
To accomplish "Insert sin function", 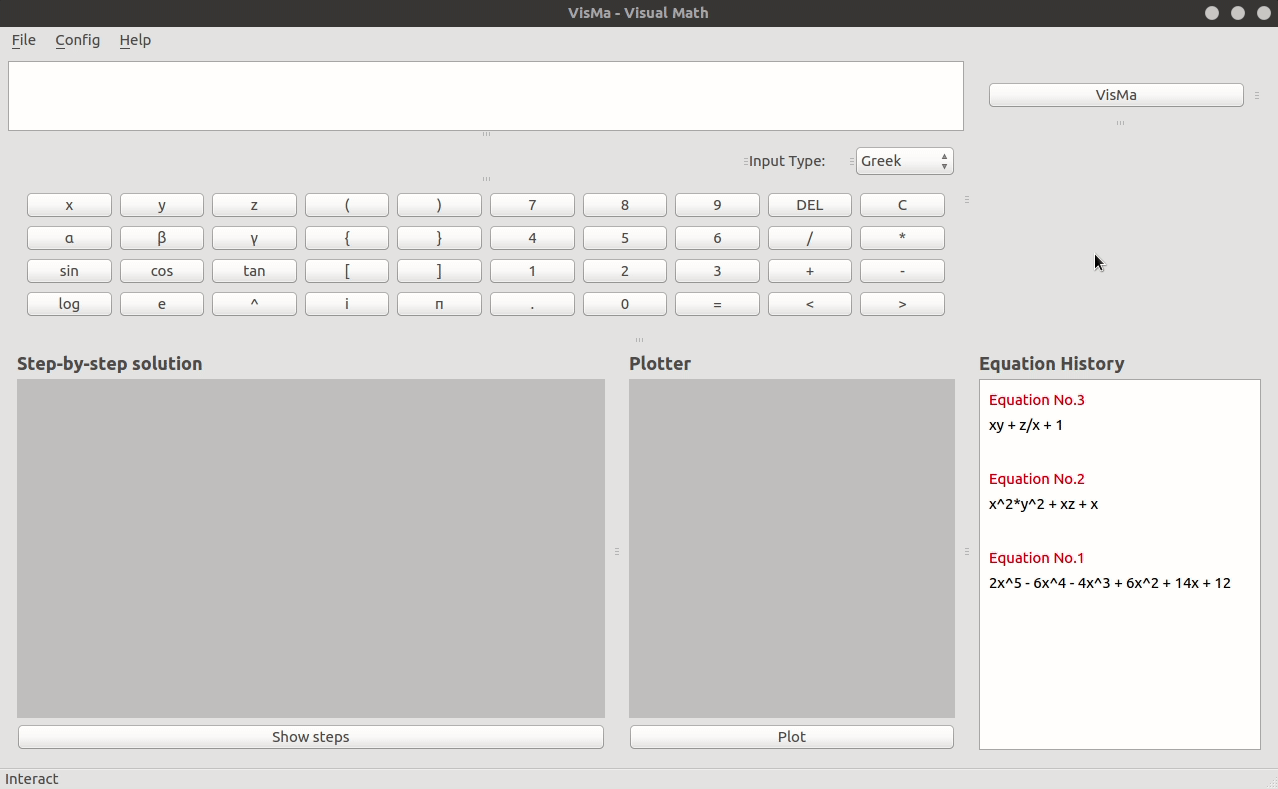I will tap(69, 271).
